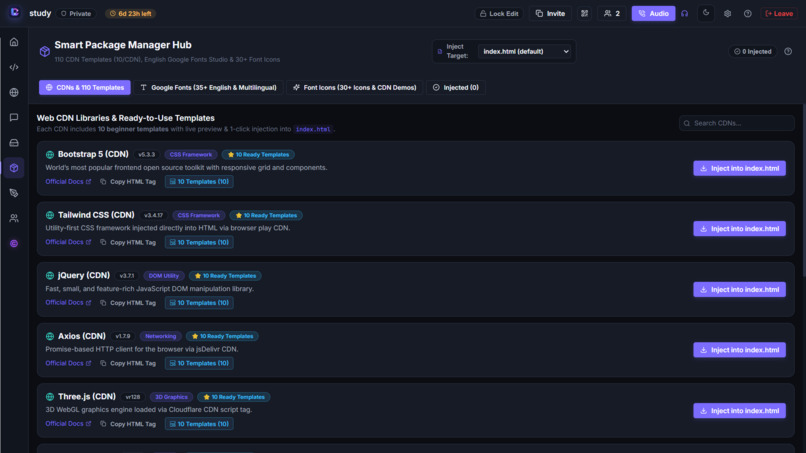Open the users sidebar icon
806x453 pixels.
tap(14, 219)
